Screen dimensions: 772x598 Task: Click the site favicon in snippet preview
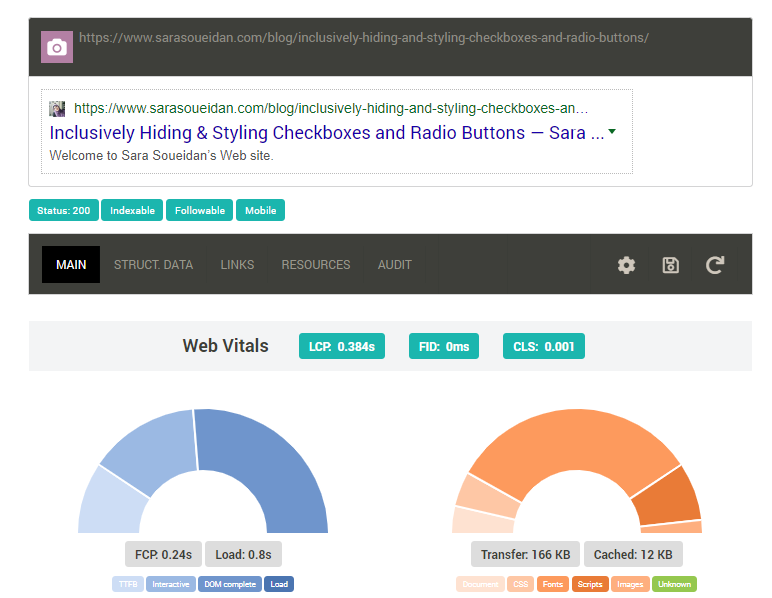tap(57, 109)
